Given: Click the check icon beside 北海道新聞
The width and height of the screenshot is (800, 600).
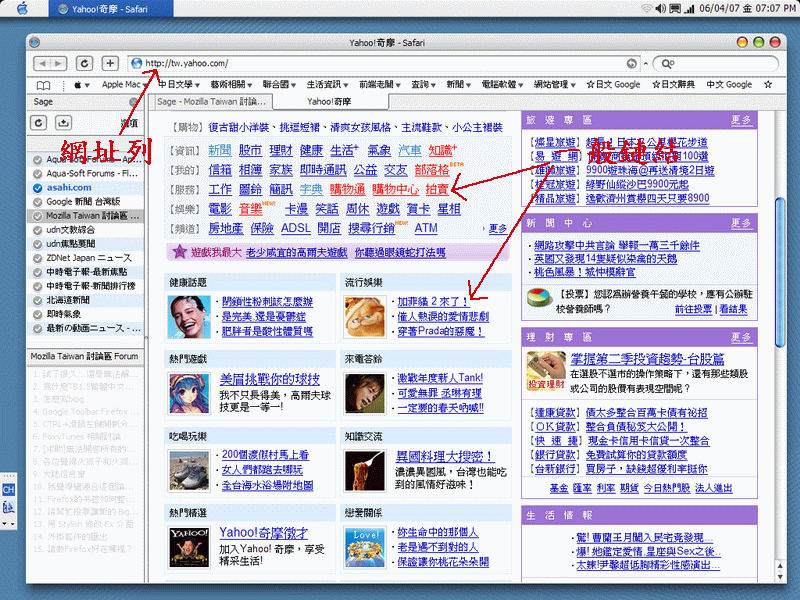Looking at the screenshot, I should (37, 300).
